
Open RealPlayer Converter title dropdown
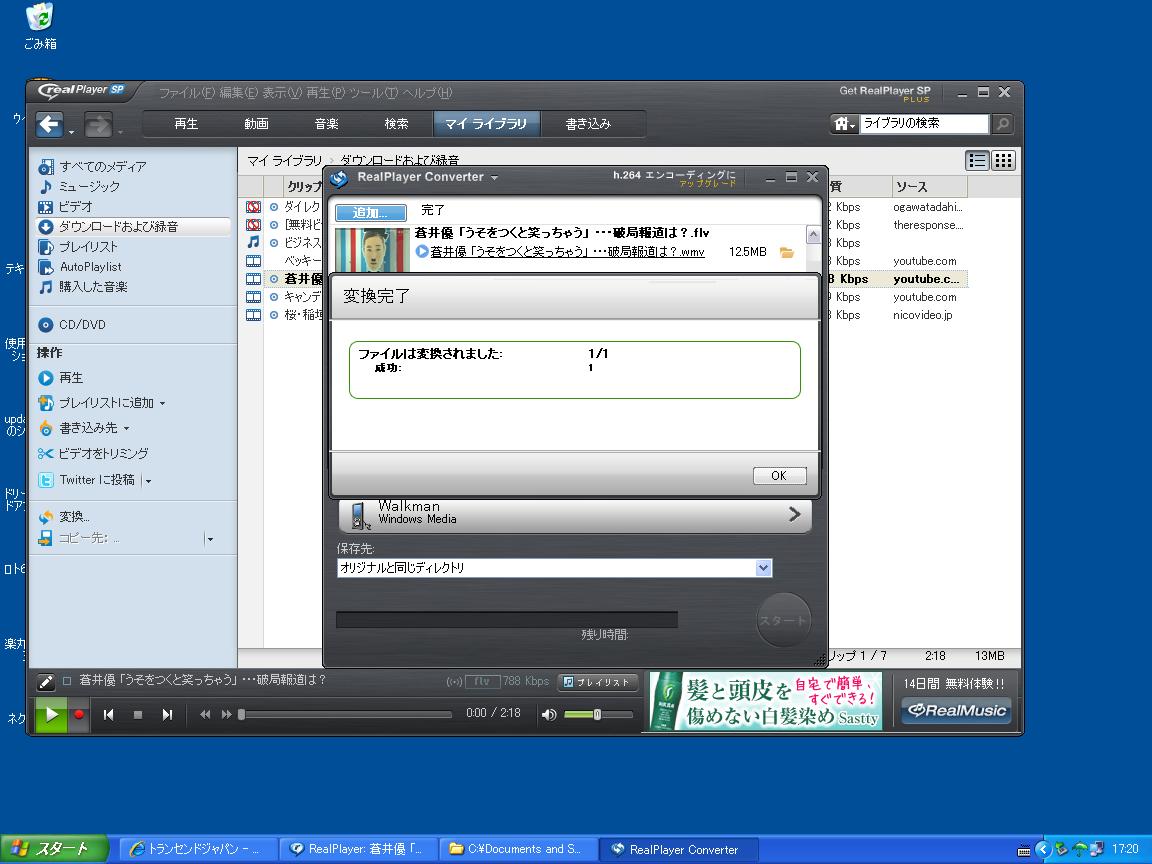click(x=494, y=178)
